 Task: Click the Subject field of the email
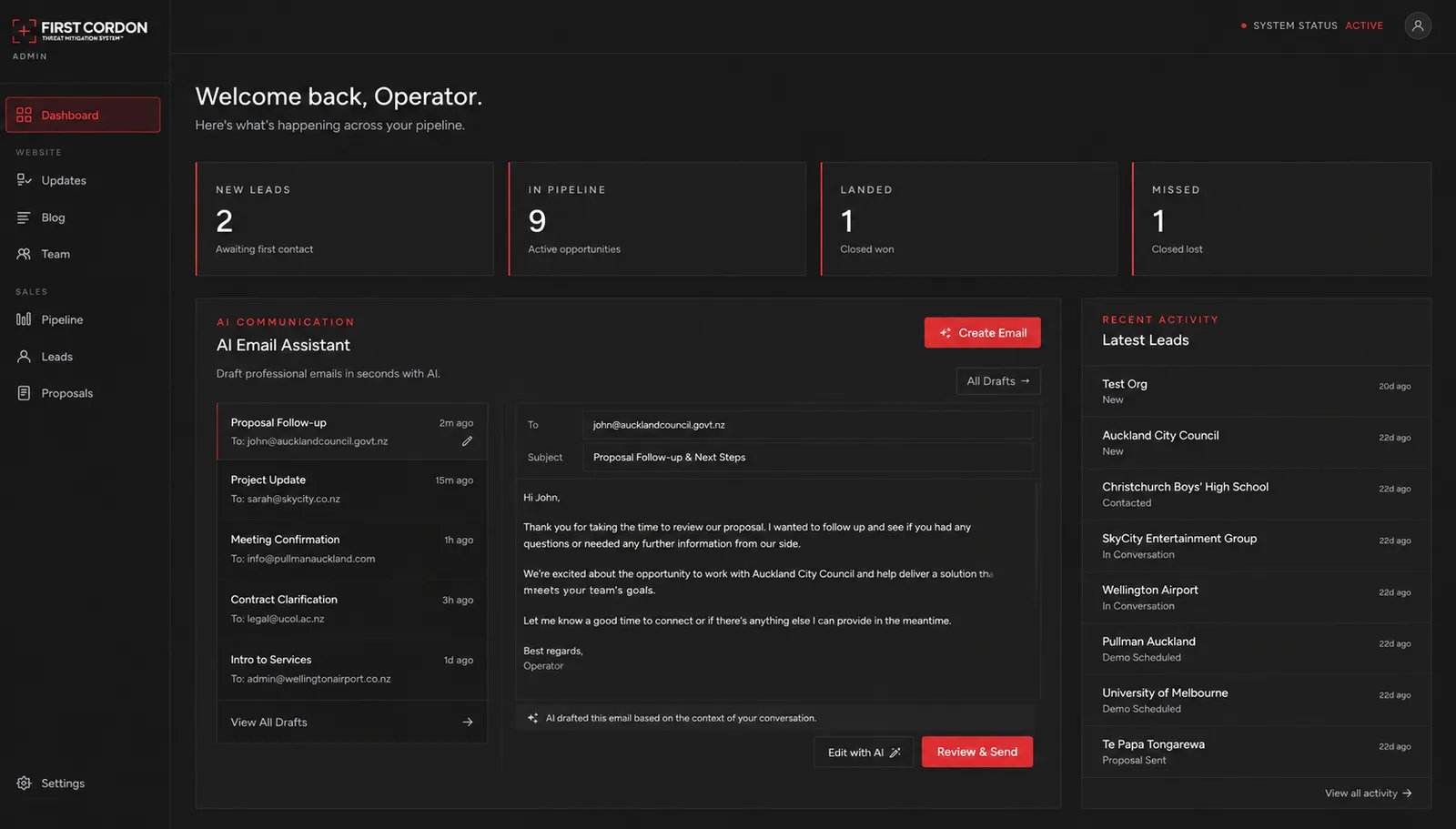pos(807,458)
